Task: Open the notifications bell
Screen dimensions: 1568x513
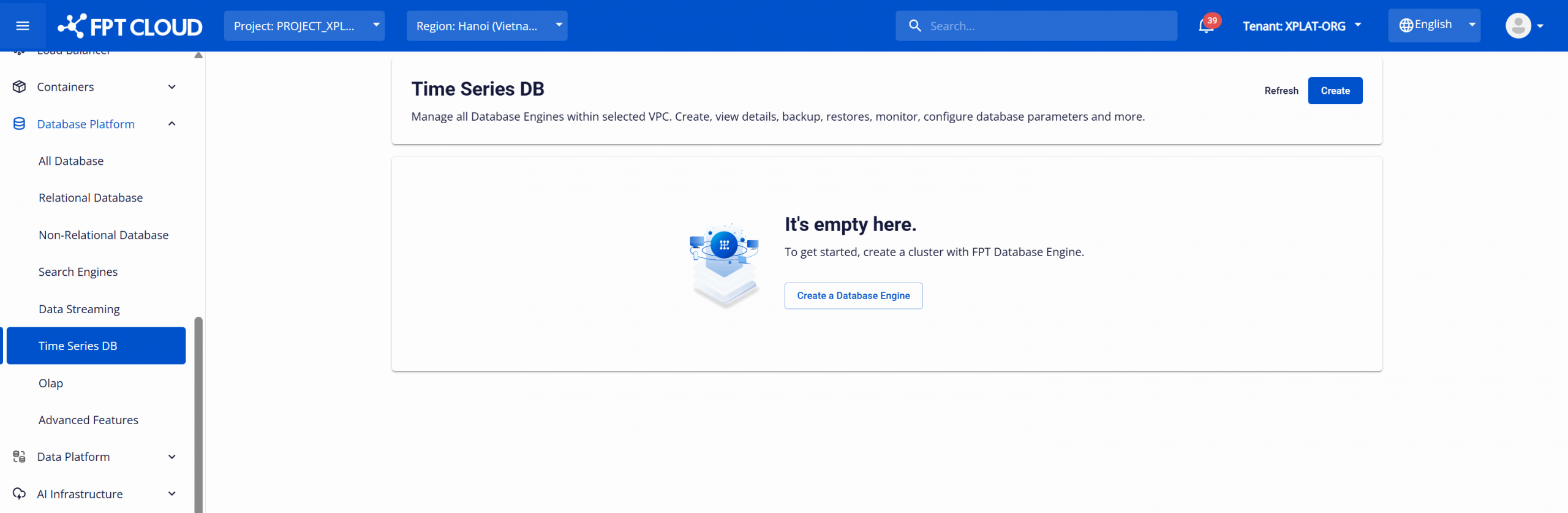Action: pos(1205,26)
